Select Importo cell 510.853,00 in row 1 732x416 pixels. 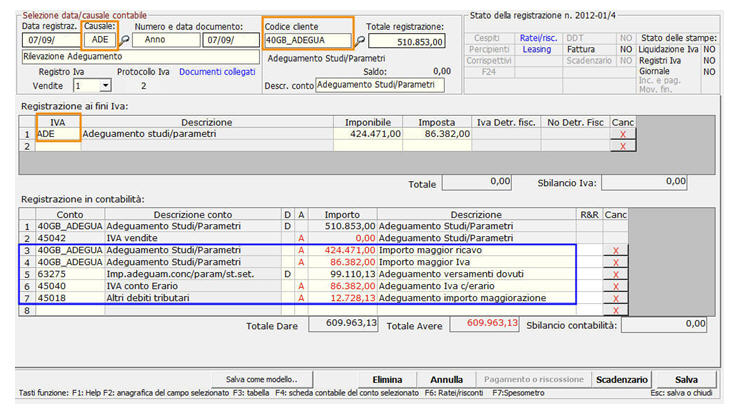click(342, 226)
